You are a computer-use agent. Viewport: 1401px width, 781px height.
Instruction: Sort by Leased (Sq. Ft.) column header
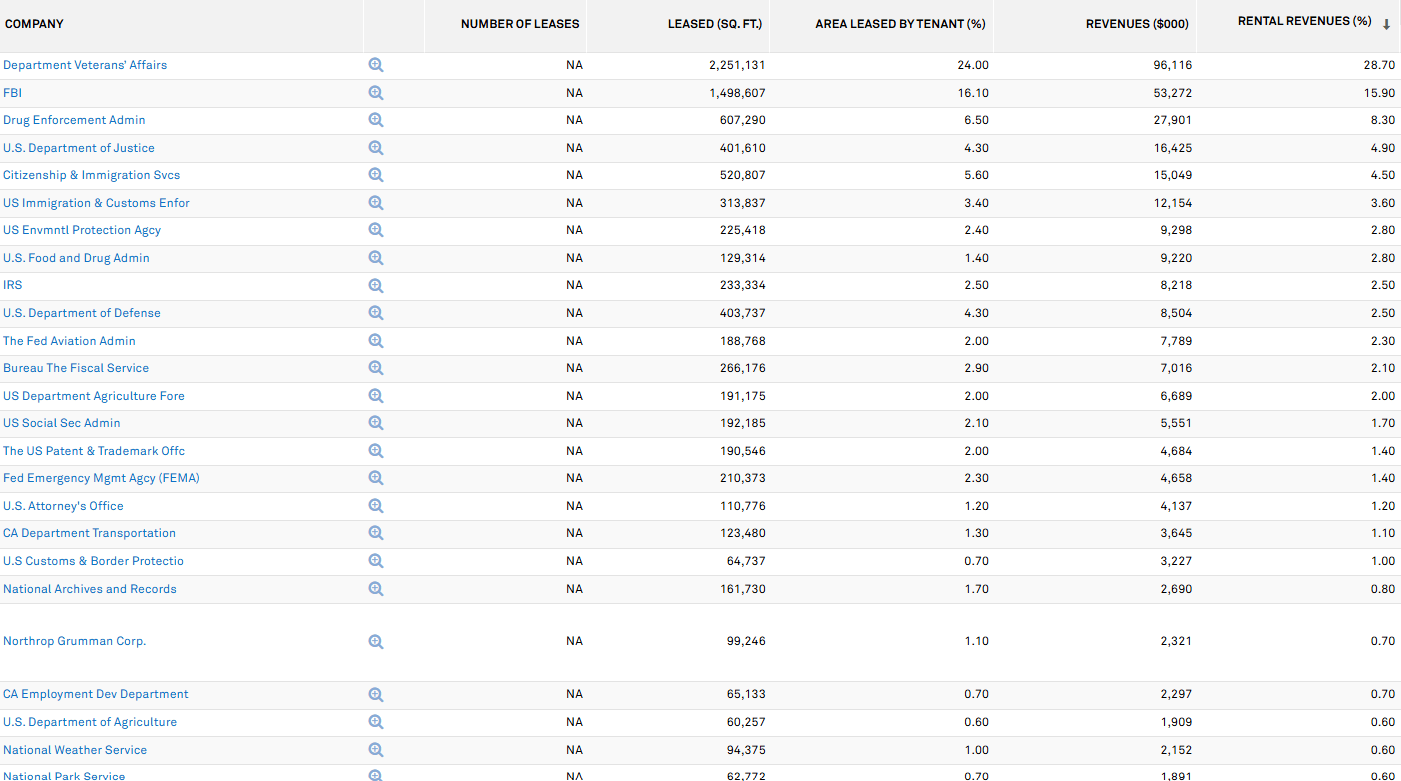click(x=714, y=24)
